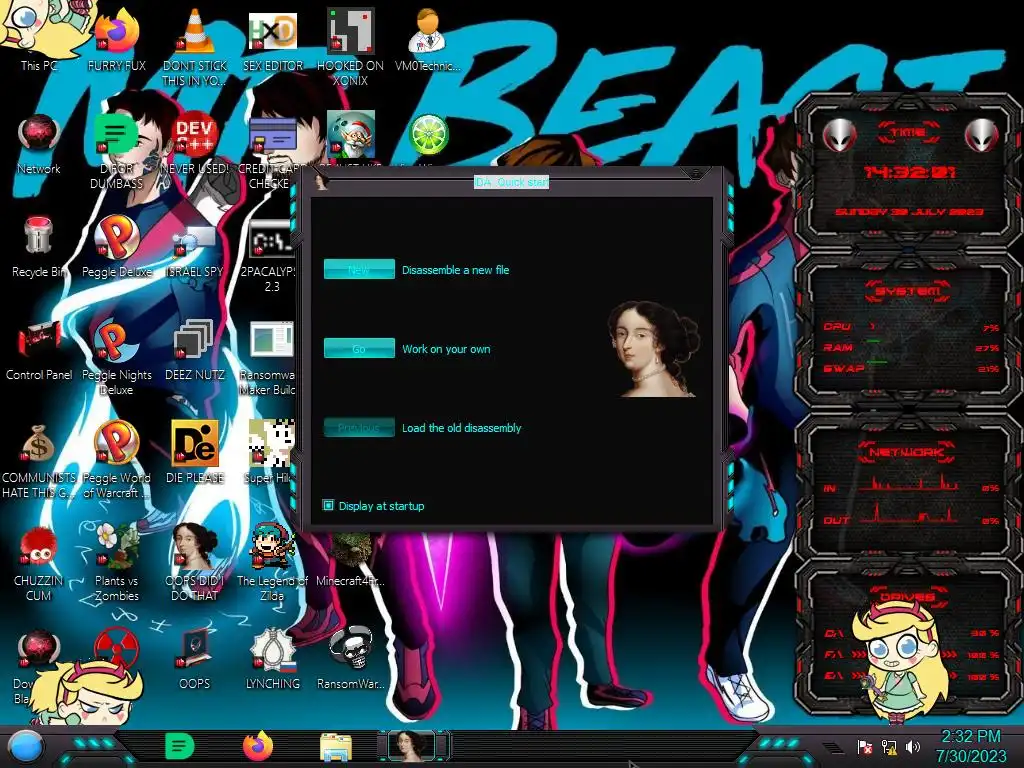
Task: Select the COMMUNISTS HATE THIS money bag shortcut
Action: (x=39, y=460)
